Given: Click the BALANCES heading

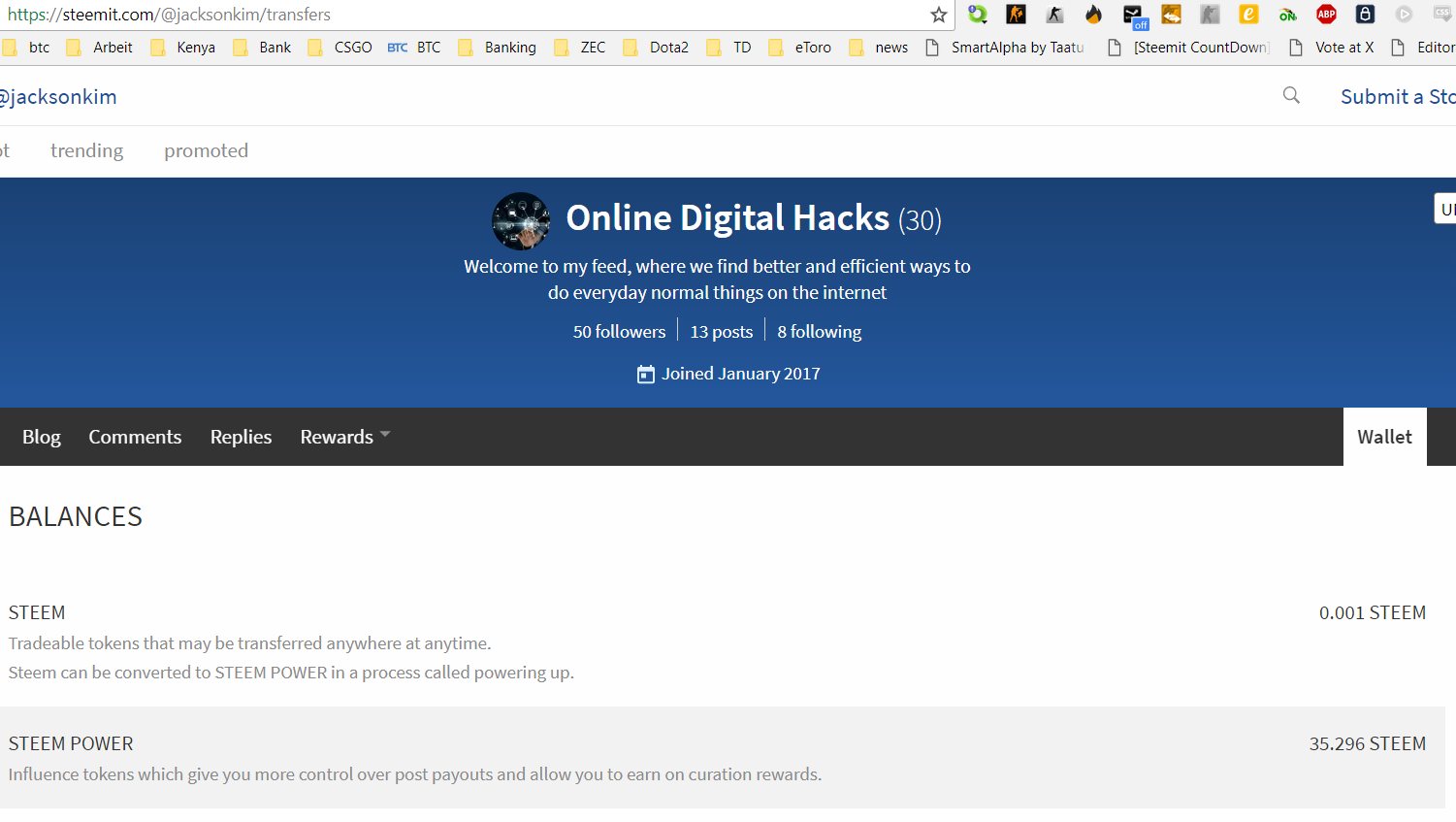Looking at the screenshot, I should 76,516.
